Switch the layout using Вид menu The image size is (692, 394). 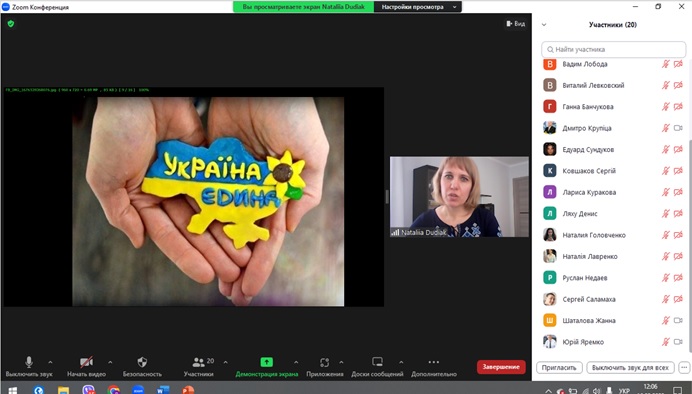(515, 23)
